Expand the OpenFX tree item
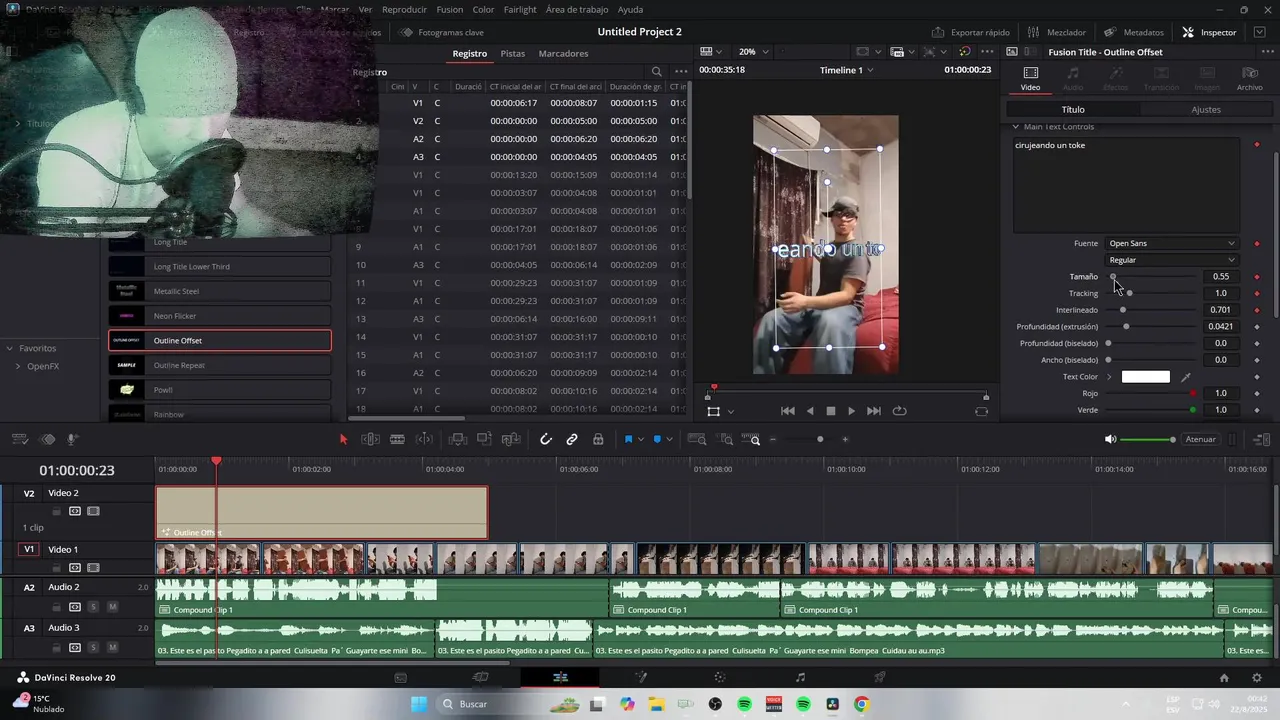The image size is (1280, 720). (17, 366)
